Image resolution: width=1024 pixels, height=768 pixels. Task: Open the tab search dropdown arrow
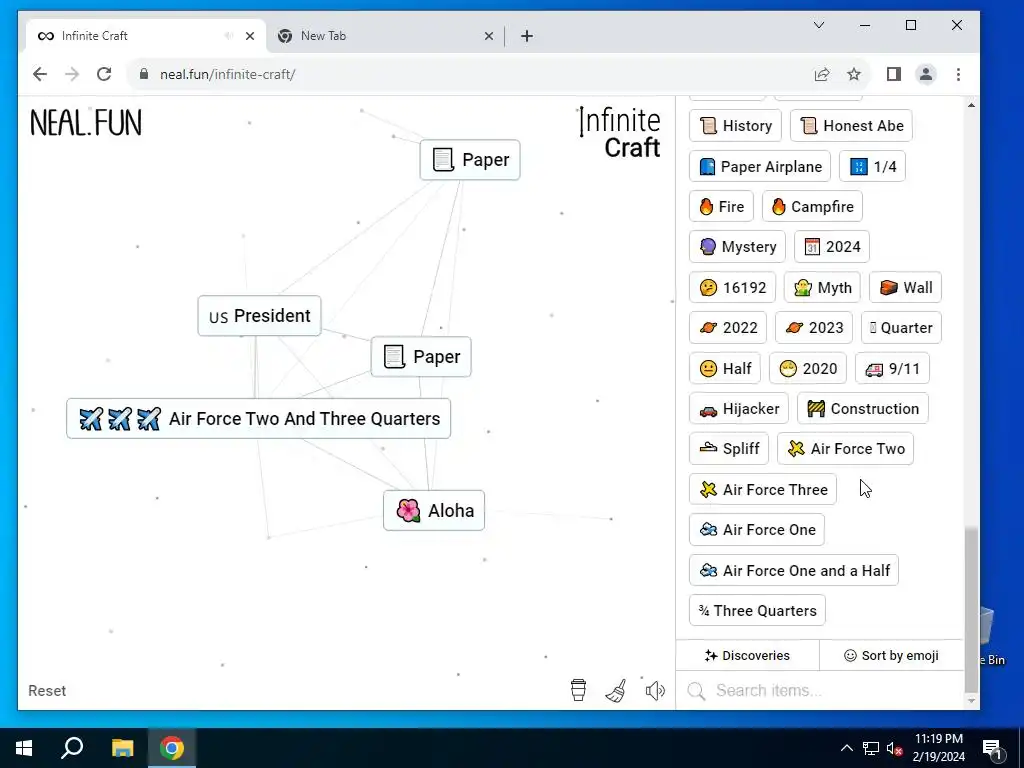pos(818,25)
